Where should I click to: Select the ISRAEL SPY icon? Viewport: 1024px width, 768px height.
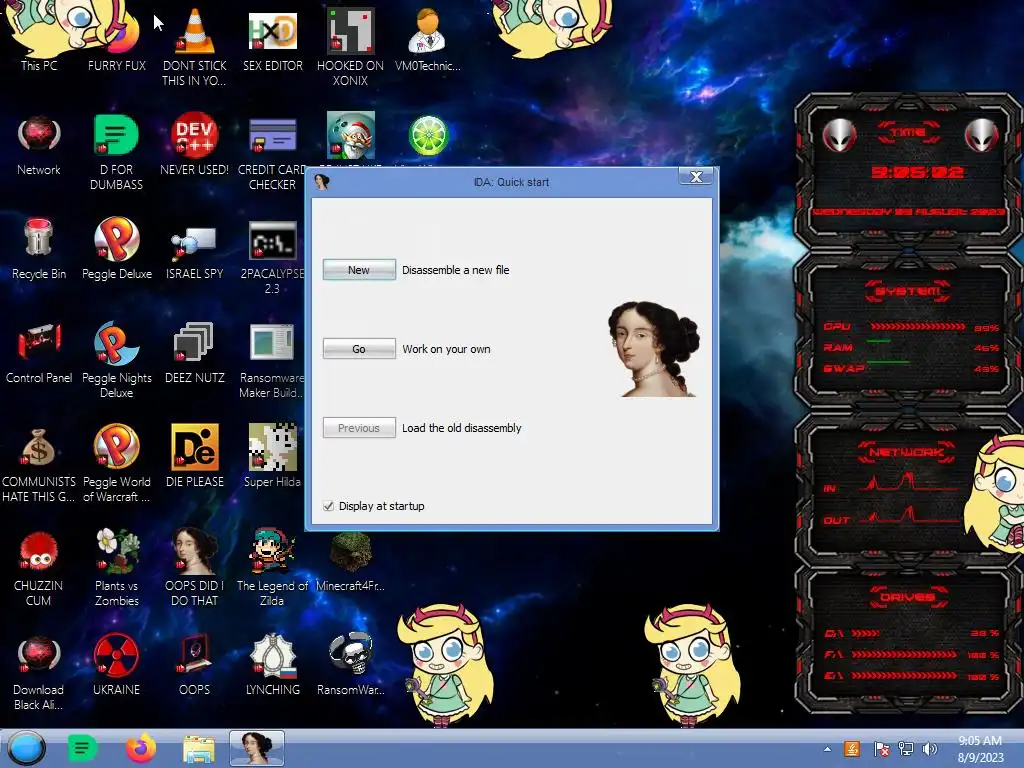click(195, 251)
